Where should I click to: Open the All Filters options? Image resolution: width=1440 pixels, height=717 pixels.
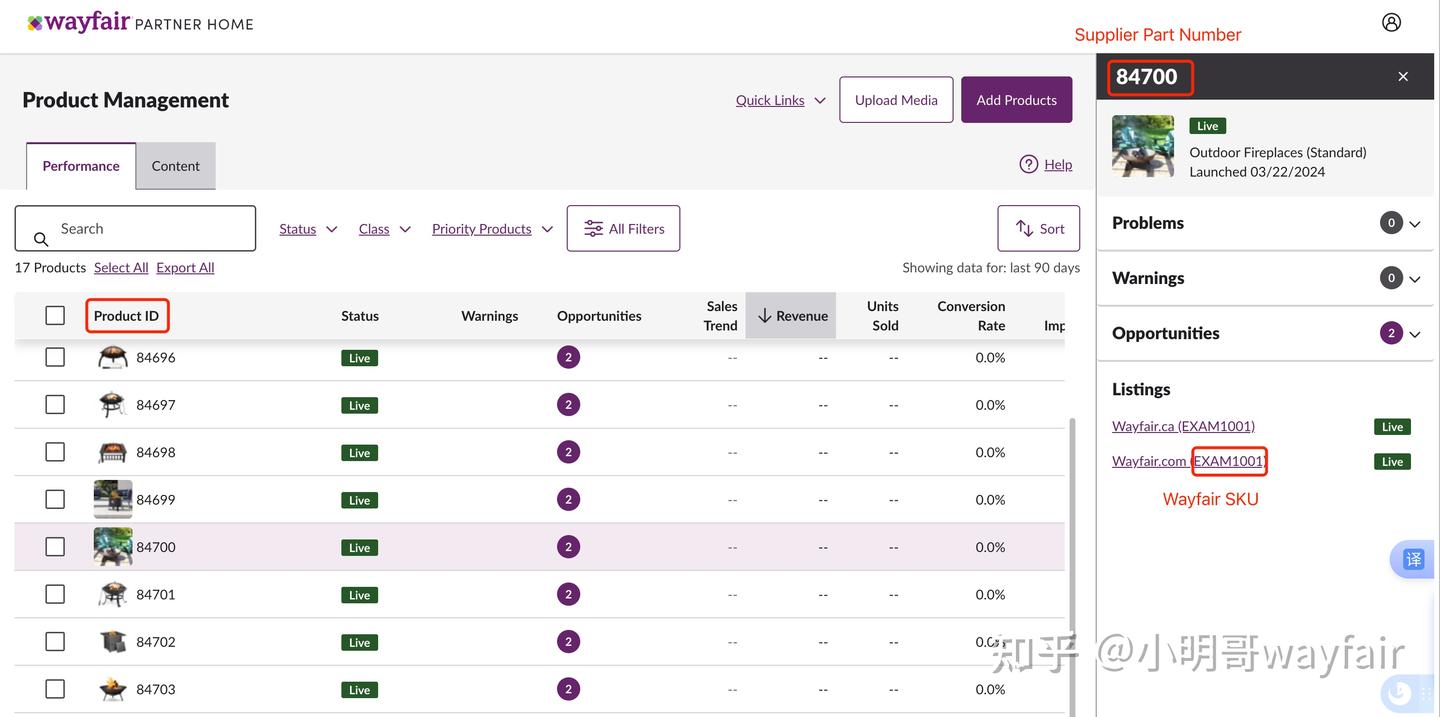pos(623,227)
